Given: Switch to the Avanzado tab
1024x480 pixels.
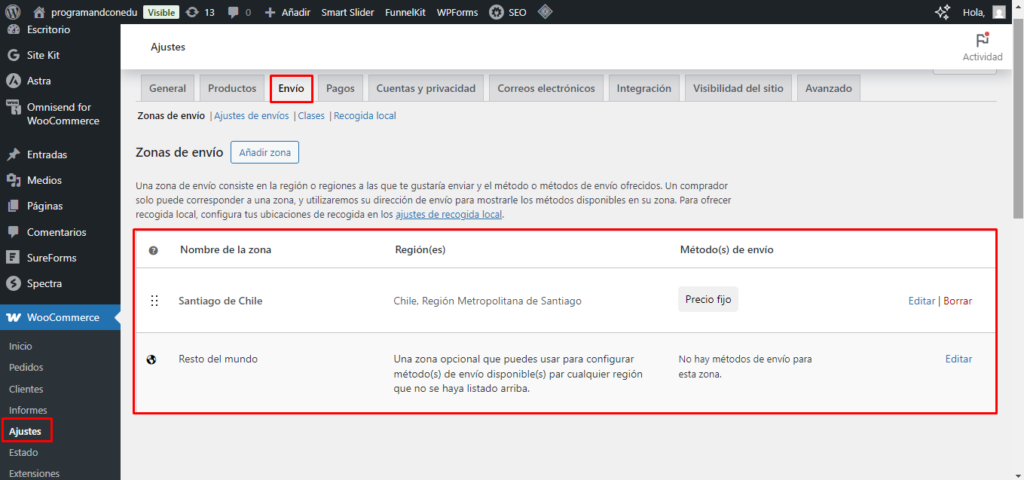Looking at the screenshot, I should tap(829, 88).
